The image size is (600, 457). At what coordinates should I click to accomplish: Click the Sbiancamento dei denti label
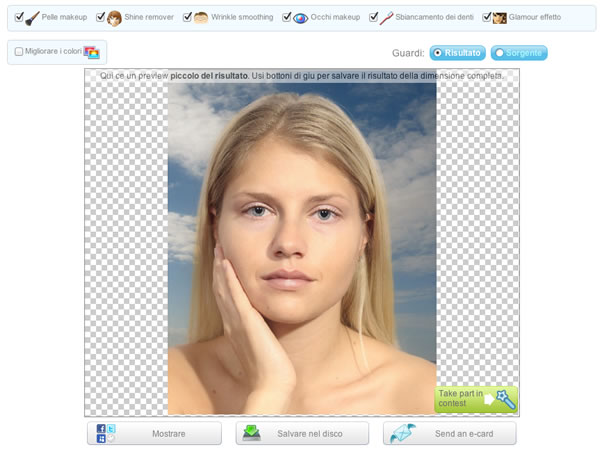434,17
